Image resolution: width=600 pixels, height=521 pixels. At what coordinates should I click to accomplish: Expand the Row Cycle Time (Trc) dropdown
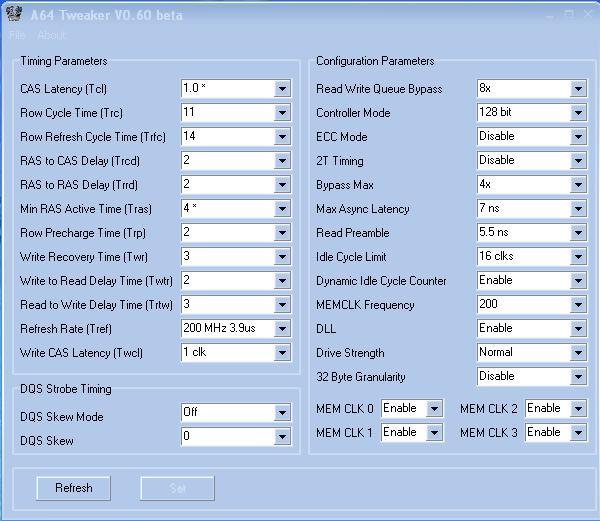pos(282,113)
